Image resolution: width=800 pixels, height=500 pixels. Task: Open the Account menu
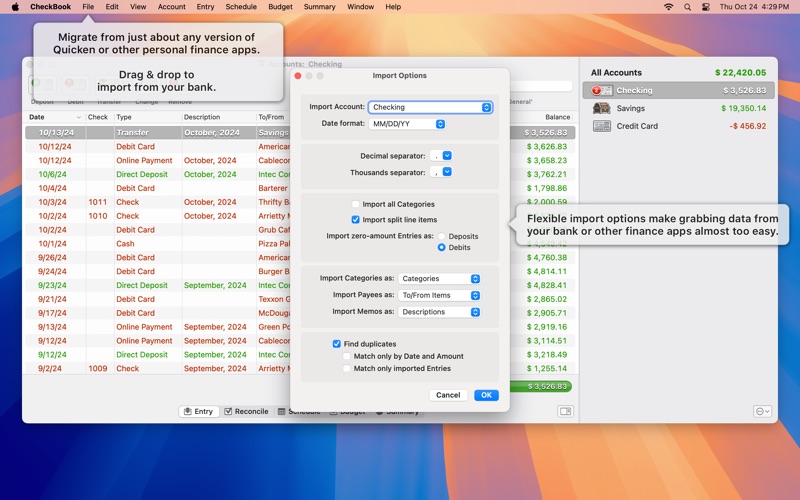coord(171,7)
